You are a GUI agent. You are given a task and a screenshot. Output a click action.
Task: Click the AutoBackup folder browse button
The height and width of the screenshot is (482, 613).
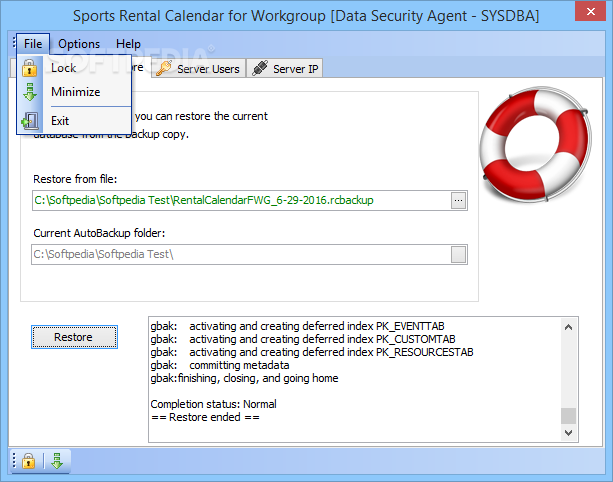pos(458,254)
